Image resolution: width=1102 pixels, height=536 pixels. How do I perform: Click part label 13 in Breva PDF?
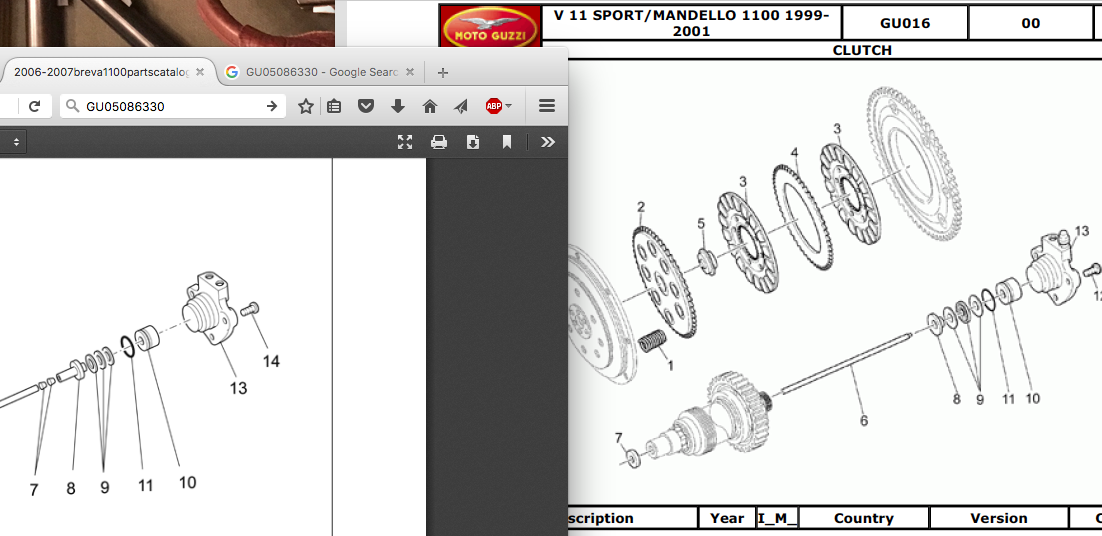[x=238, y=388]
